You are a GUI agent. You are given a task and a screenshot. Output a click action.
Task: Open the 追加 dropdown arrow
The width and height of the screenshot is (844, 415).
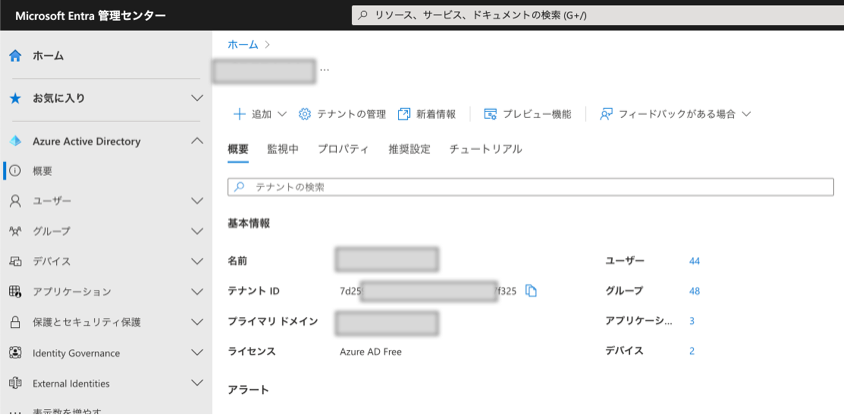click(x=282, y=114)
